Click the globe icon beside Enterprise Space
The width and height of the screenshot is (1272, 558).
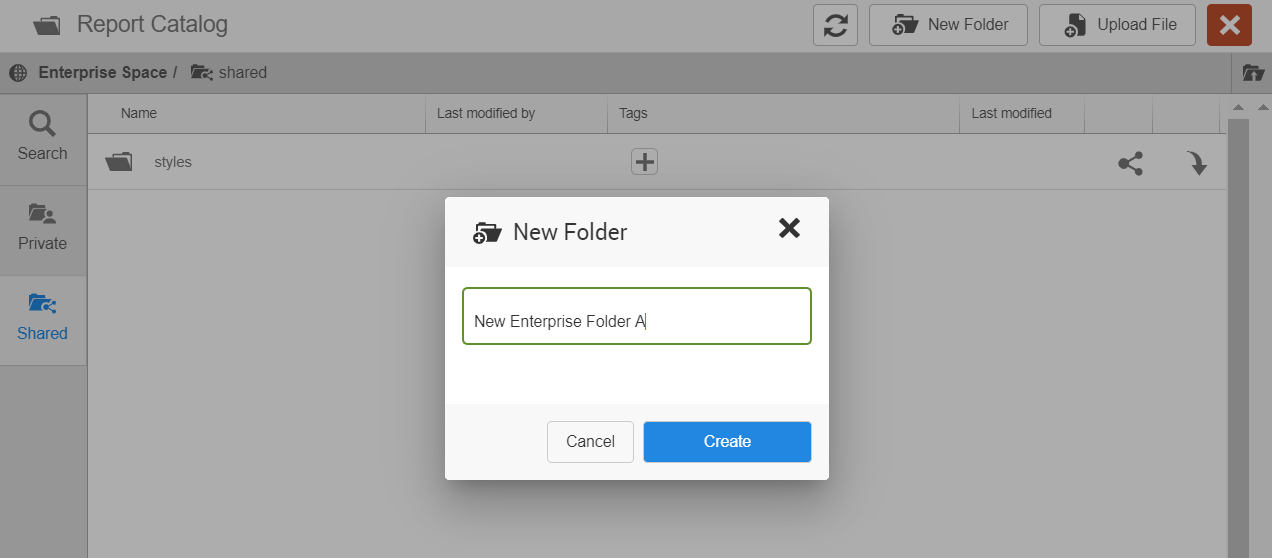[x=18, y=73]
